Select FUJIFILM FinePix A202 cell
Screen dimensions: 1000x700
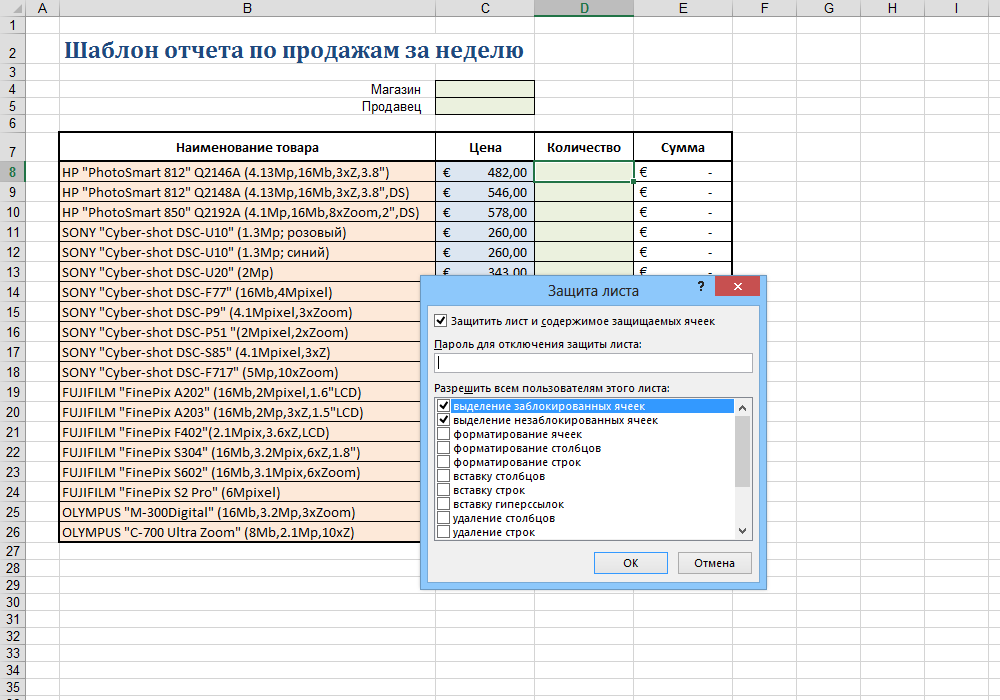(240, 392)
